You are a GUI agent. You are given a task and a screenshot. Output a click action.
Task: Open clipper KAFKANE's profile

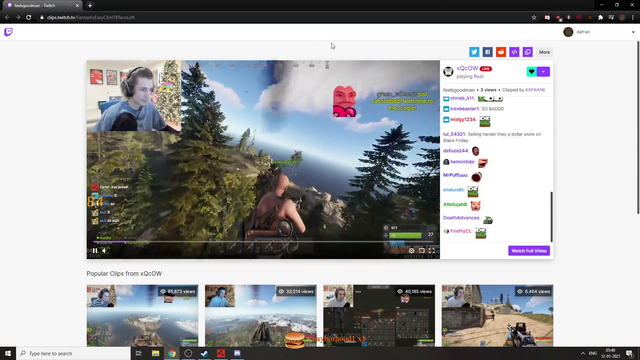(x=535, y=90)
